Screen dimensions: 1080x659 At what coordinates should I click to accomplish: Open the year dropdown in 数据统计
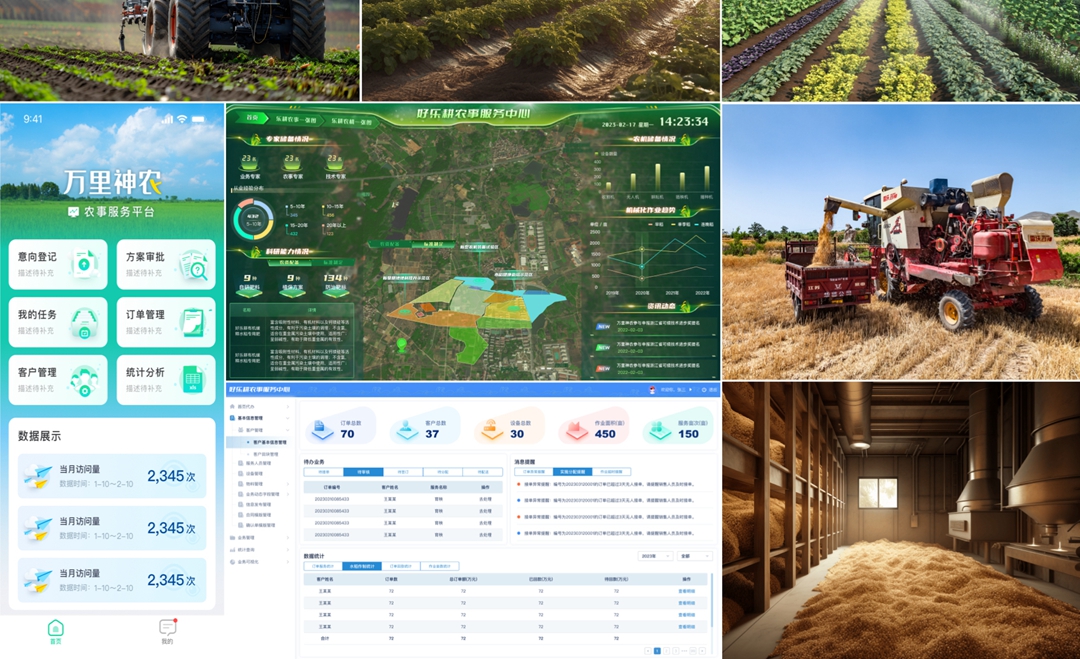coord(654,555)
